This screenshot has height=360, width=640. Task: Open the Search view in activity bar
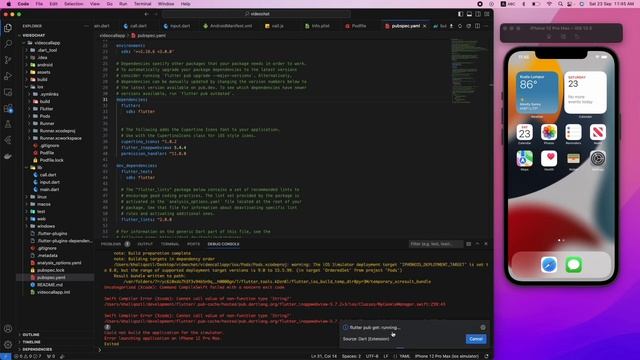(x=8, y=44)
